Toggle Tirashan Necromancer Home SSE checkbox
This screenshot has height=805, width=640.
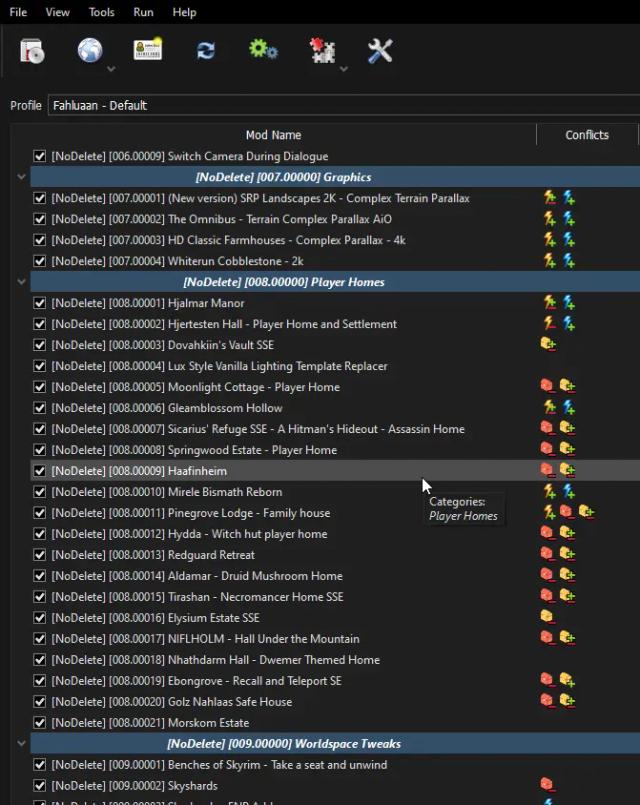pyautogui.click(x=40, y=597)
